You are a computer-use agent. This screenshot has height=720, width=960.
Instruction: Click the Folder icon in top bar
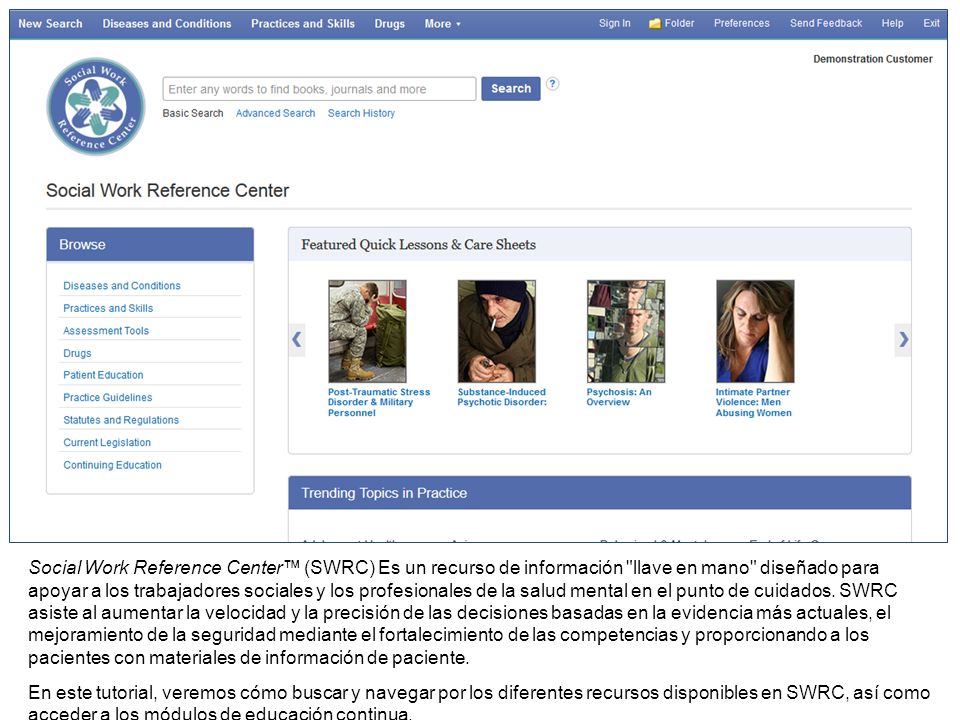655,23
